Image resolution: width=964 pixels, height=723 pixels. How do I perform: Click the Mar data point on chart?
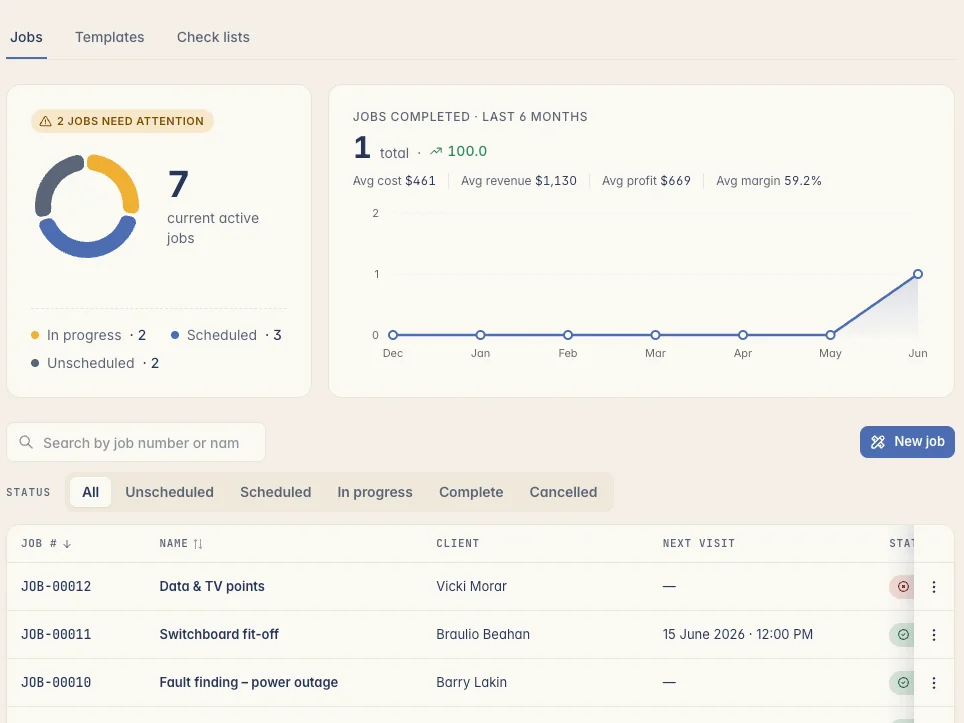coord(655,335)
